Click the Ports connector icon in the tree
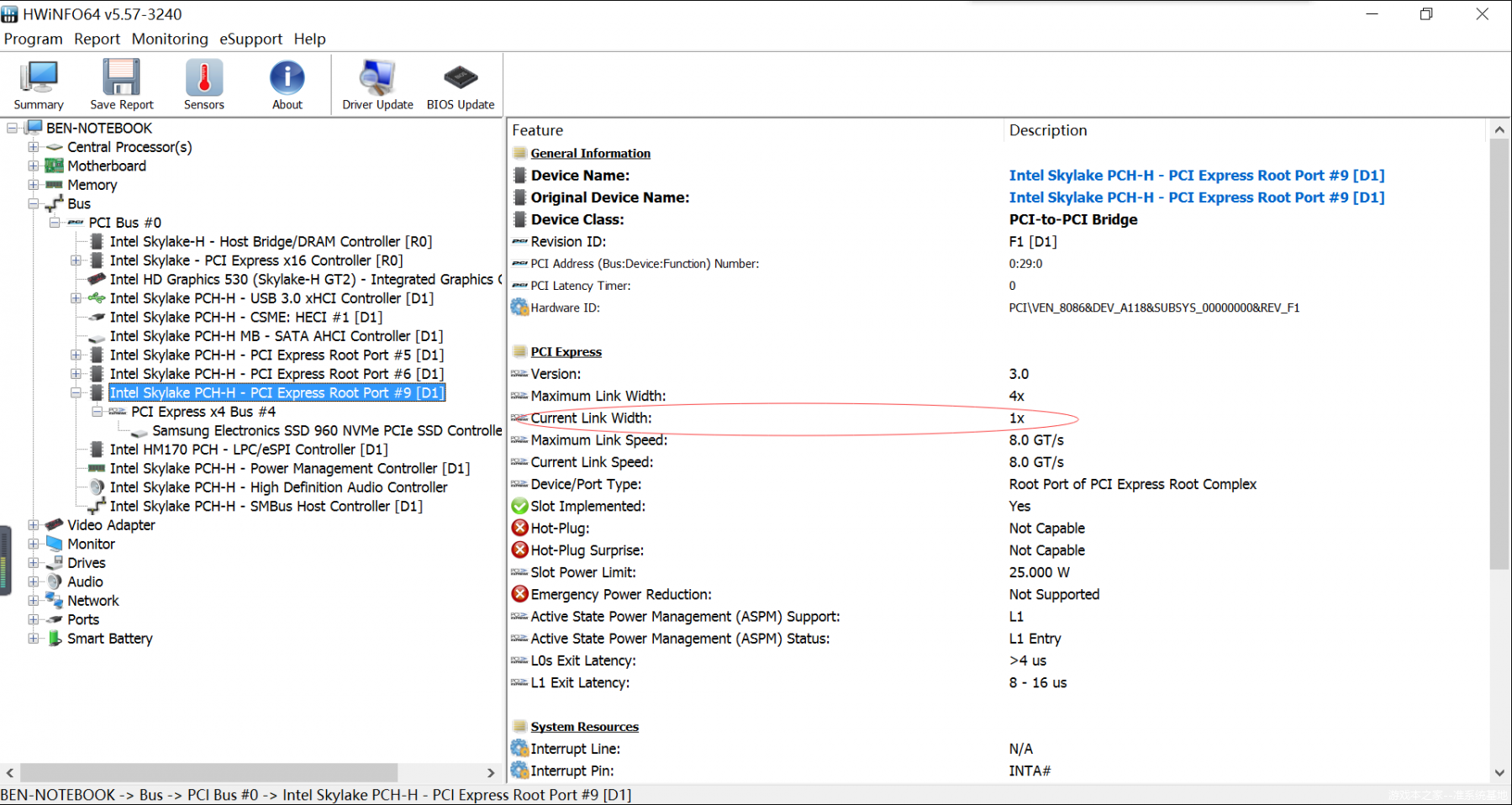 coord(55,619)
